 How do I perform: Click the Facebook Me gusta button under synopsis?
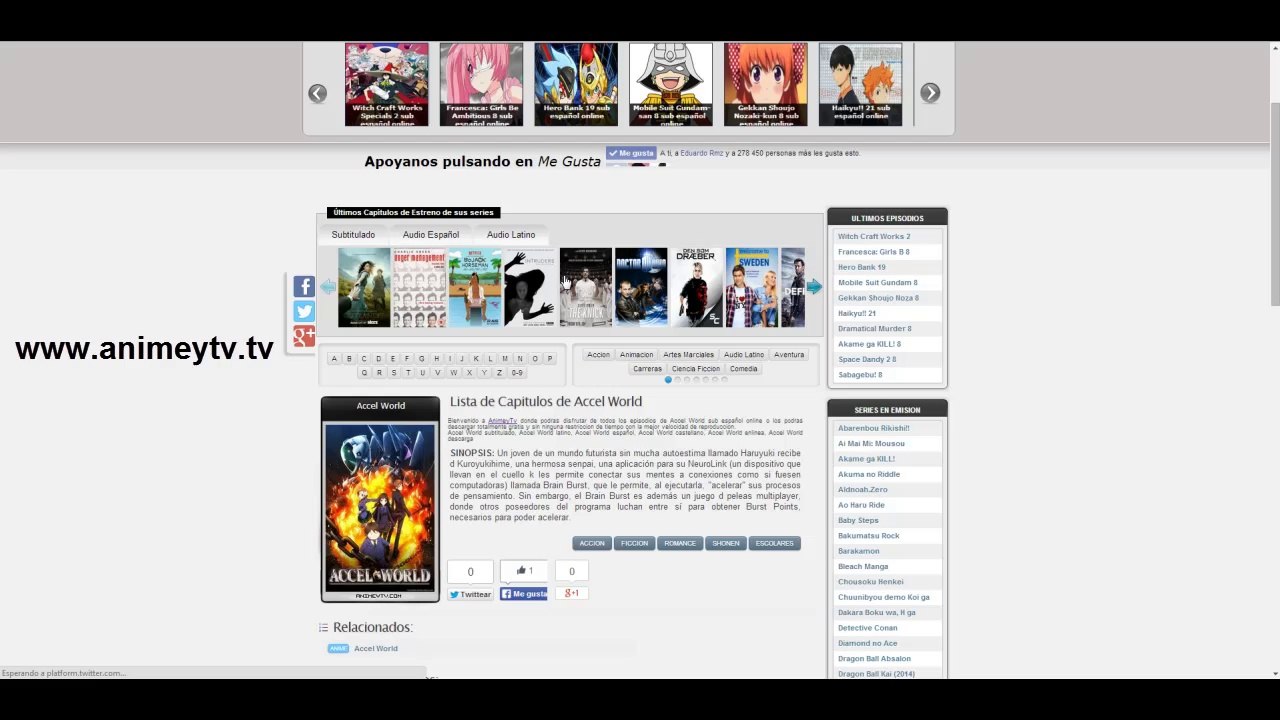coord(524,594)
